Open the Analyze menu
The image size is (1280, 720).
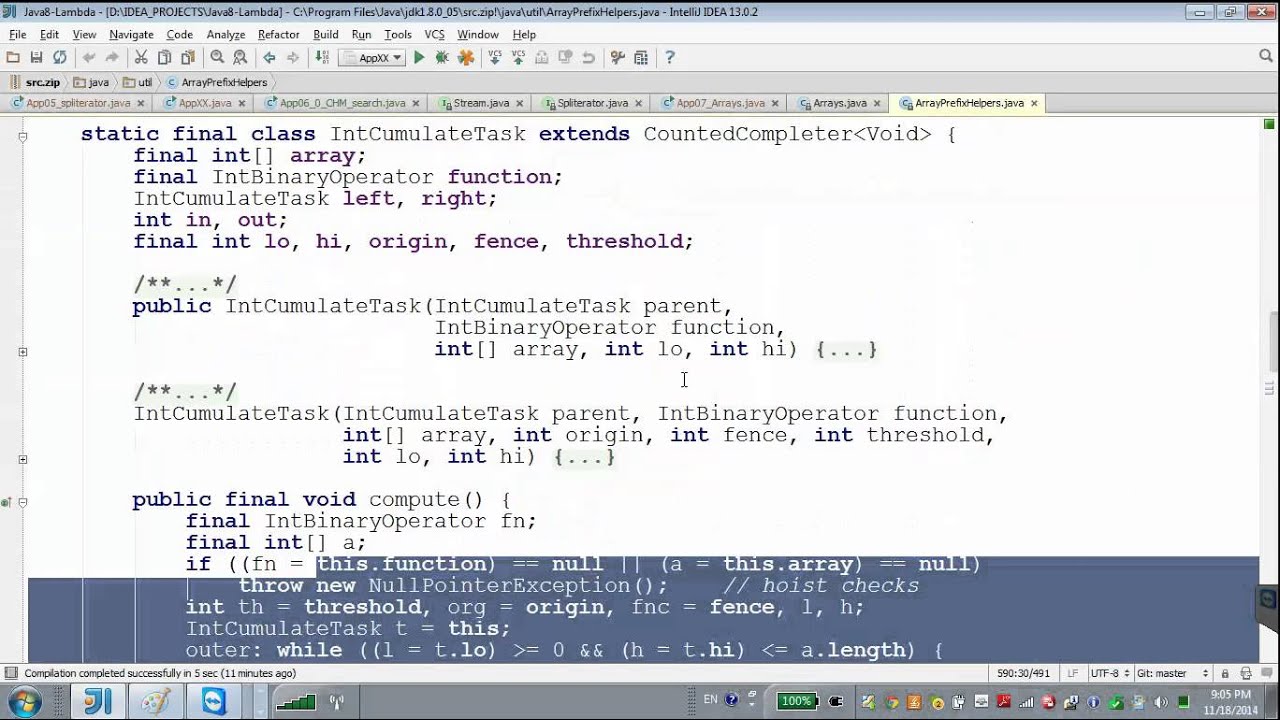[226, 34]
